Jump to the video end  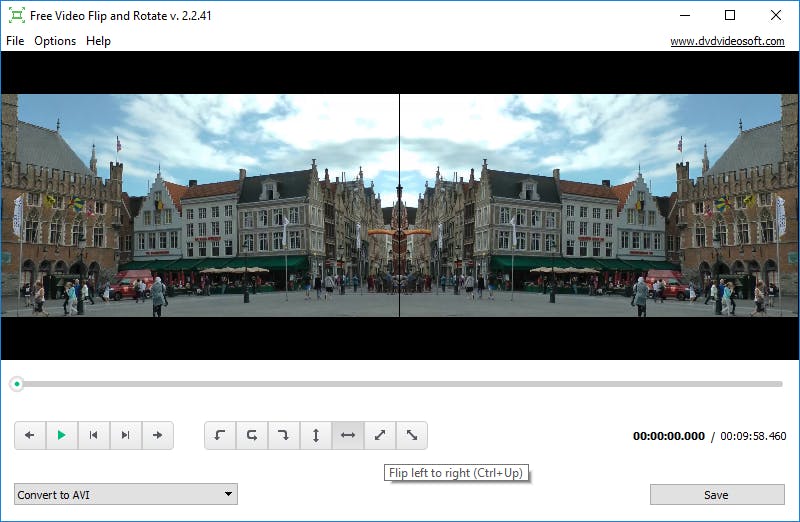tap(126, 435)
